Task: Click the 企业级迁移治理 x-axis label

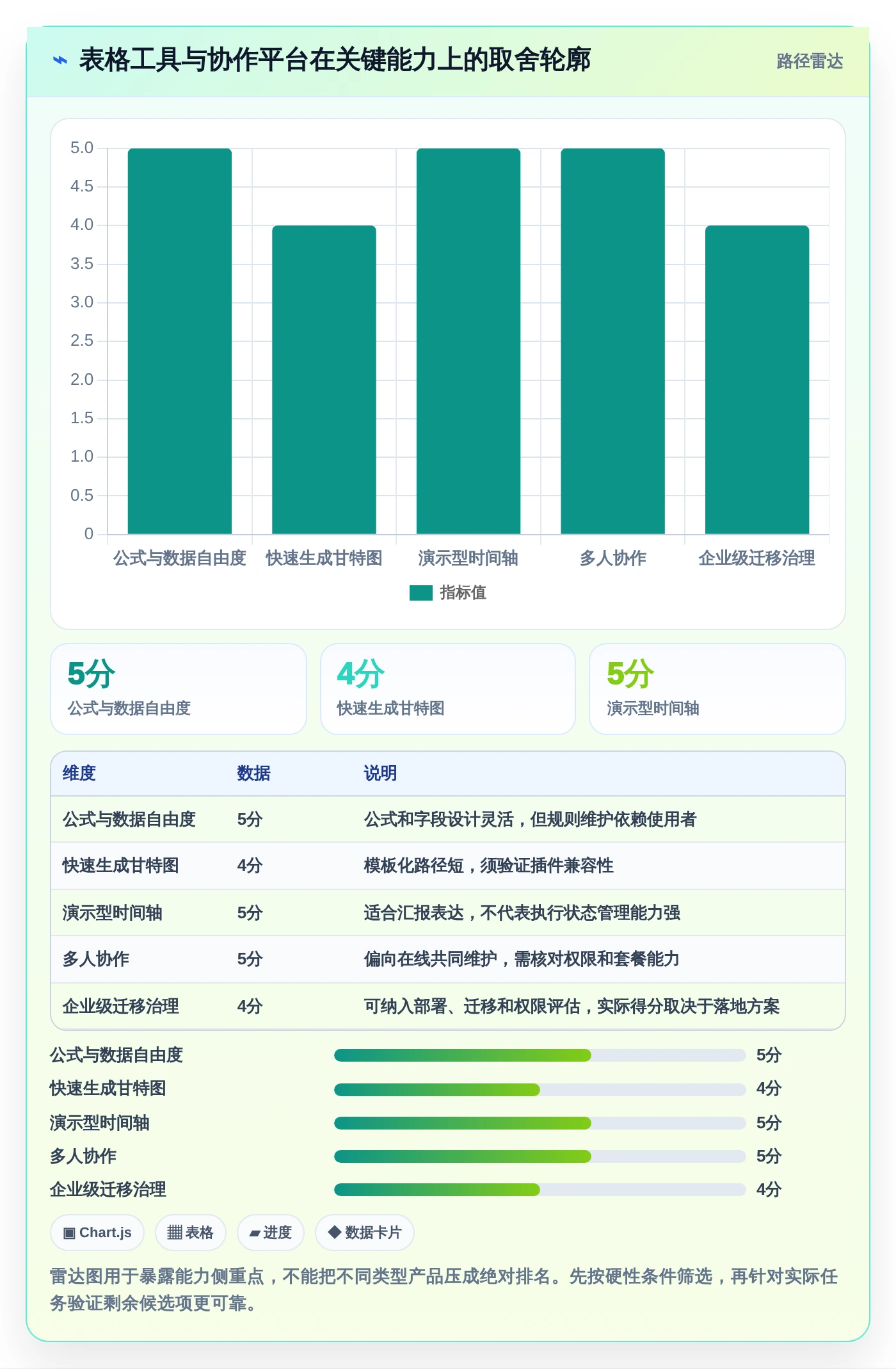Action: coord(757,558)
